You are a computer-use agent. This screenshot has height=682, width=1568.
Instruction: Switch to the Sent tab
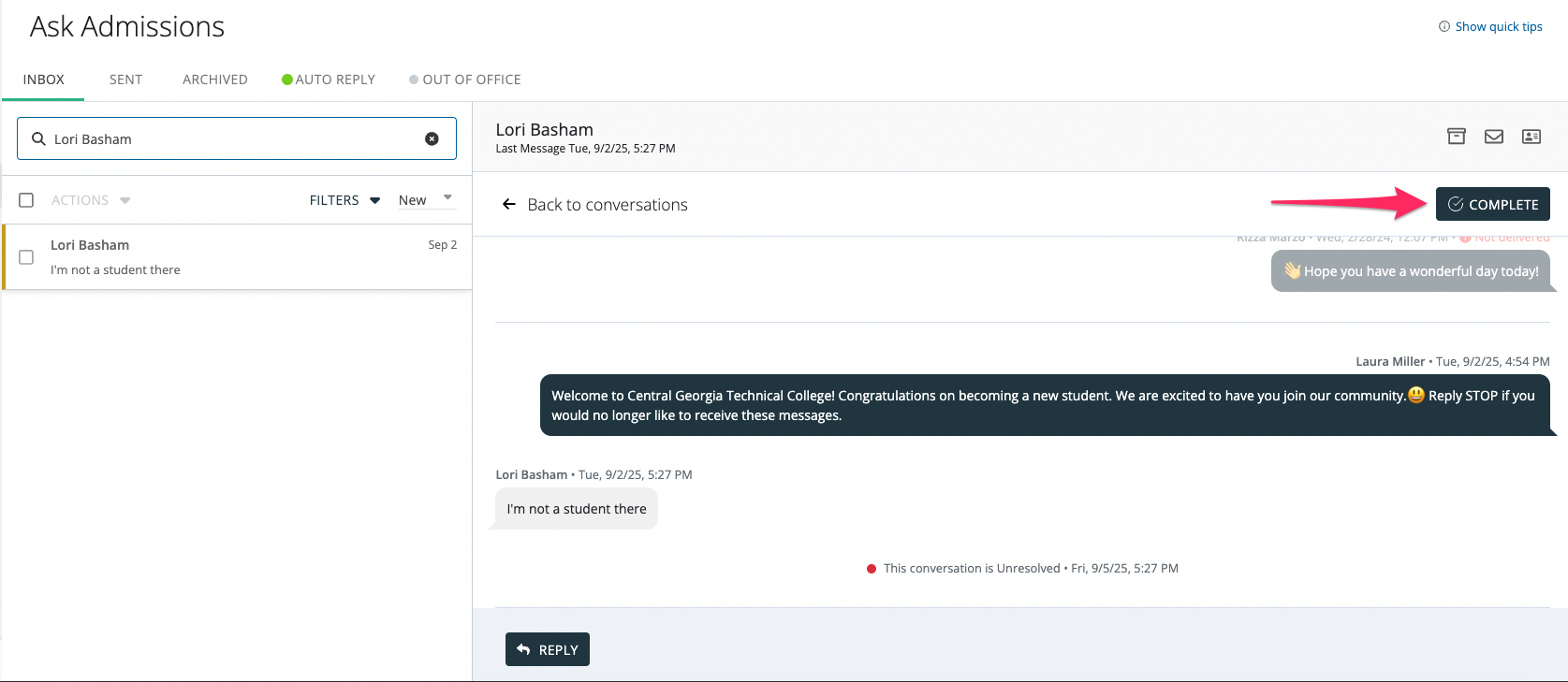click(x=125, y=80)
